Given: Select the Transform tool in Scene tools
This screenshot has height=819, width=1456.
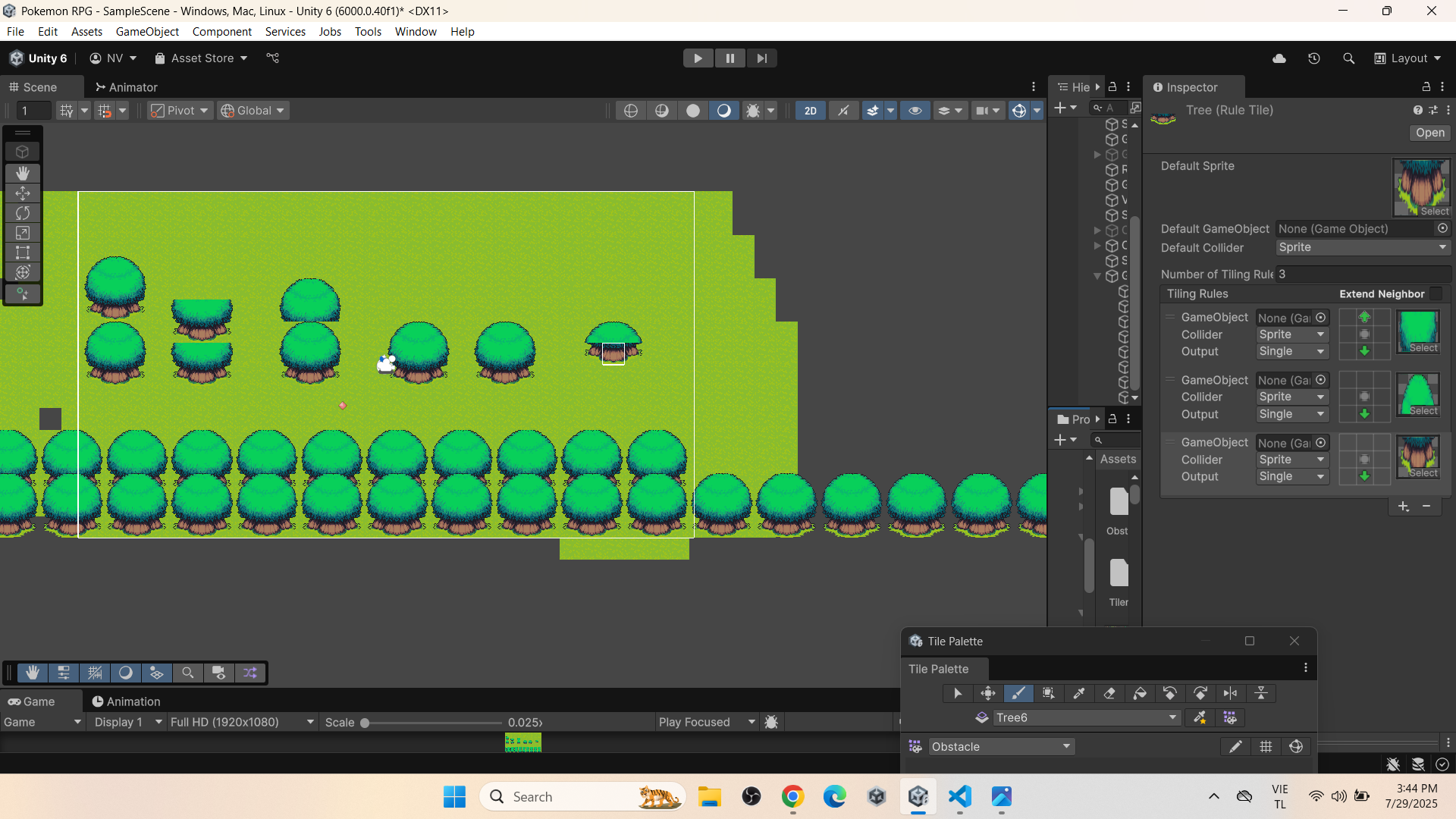Looking at the screenshot, I should pyautogui.click(x=23, y=272).
